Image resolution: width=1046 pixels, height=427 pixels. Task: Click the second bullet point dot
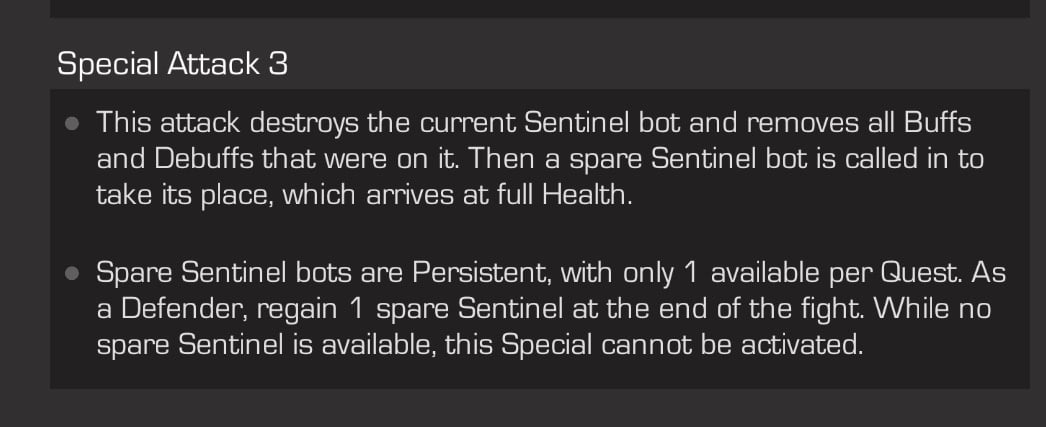tap(72, 274)
